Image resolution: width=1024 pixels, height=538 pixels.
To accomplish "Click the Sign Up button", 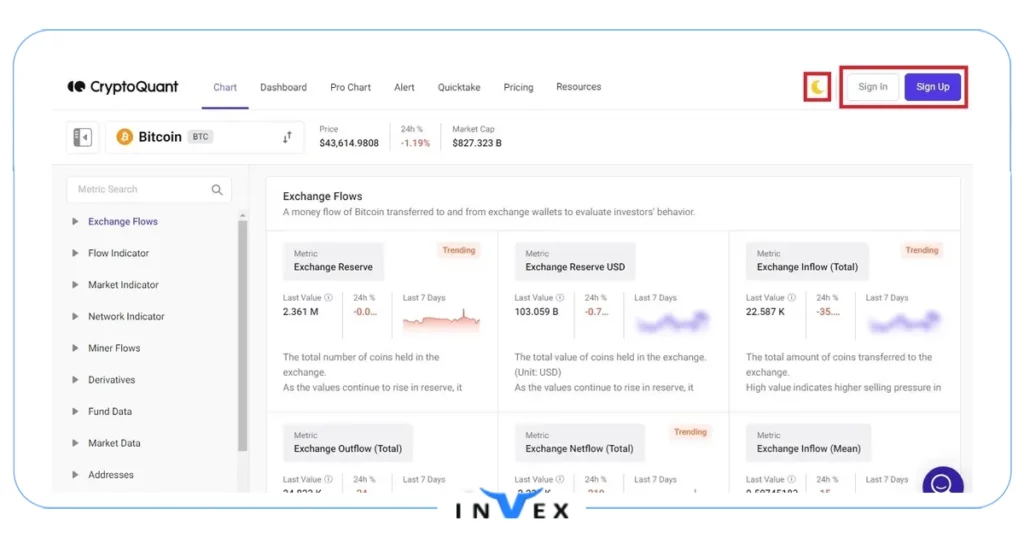I will [933, 87].
